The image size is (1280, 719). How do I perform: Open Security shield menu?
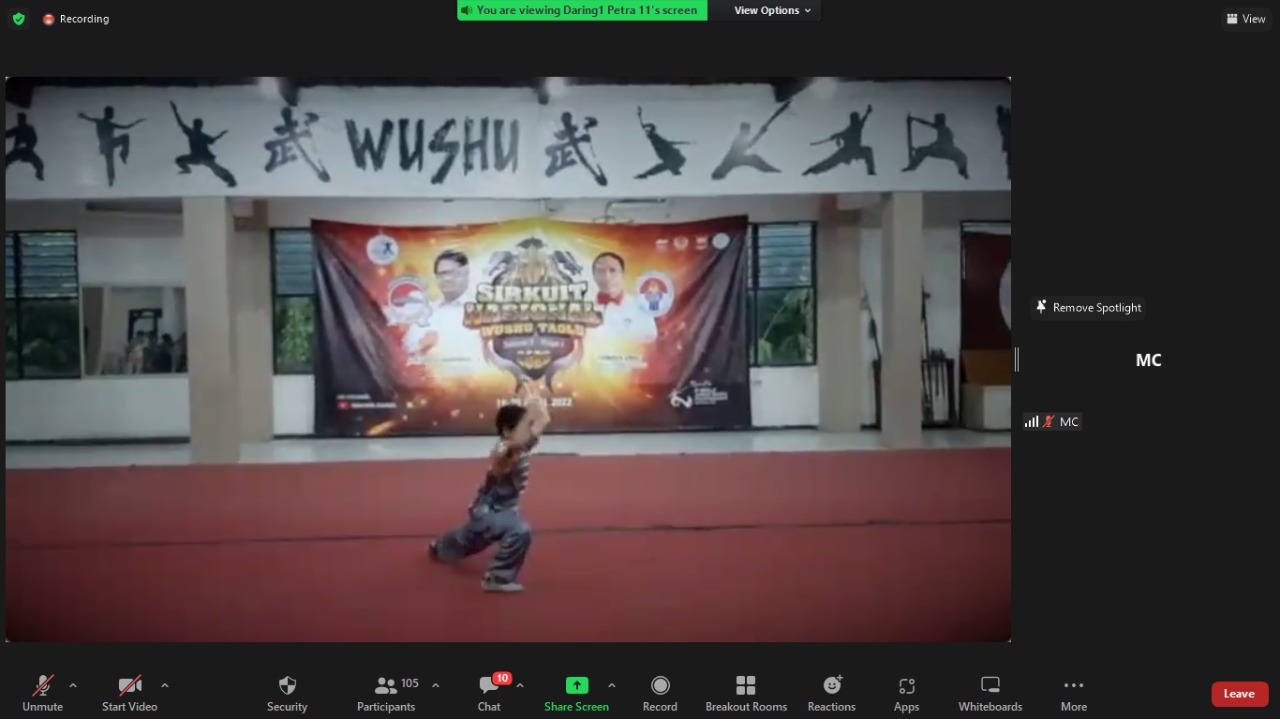[287, 693]
